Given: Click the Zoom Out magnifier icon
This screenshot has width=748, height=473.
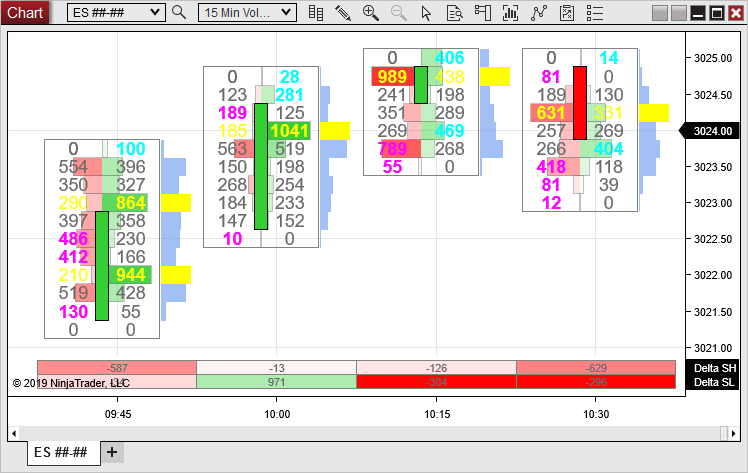Looking at the screenshot, I should coord(398,12).
